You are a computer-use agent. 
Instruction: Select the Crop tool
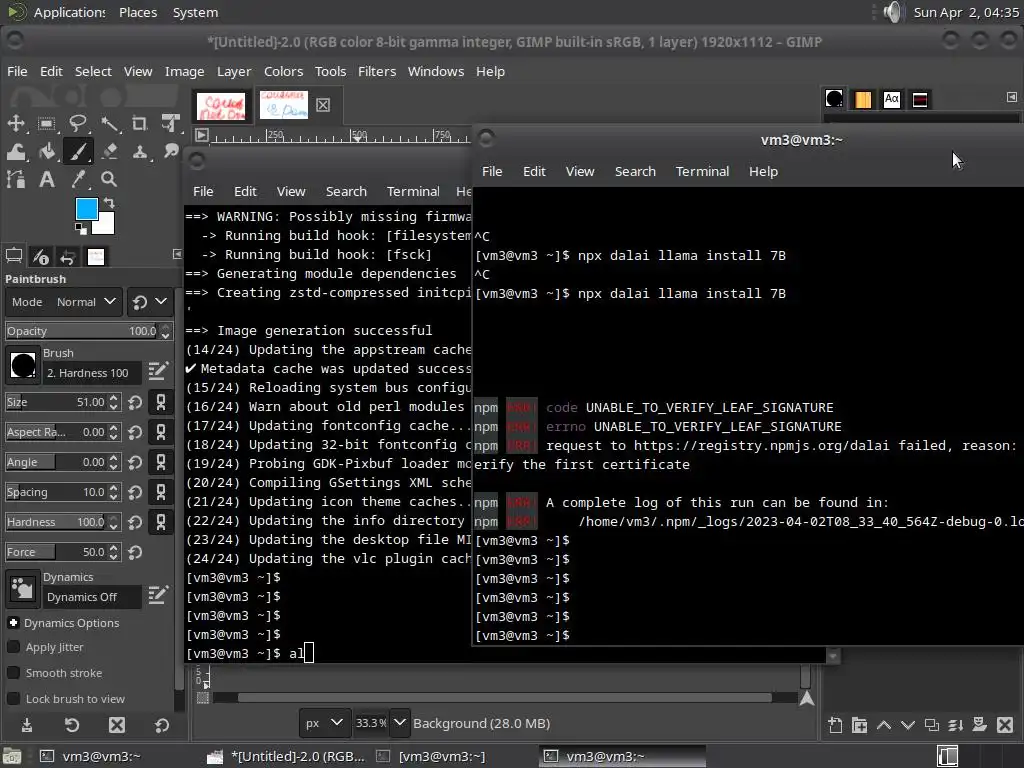click(140, 123)
